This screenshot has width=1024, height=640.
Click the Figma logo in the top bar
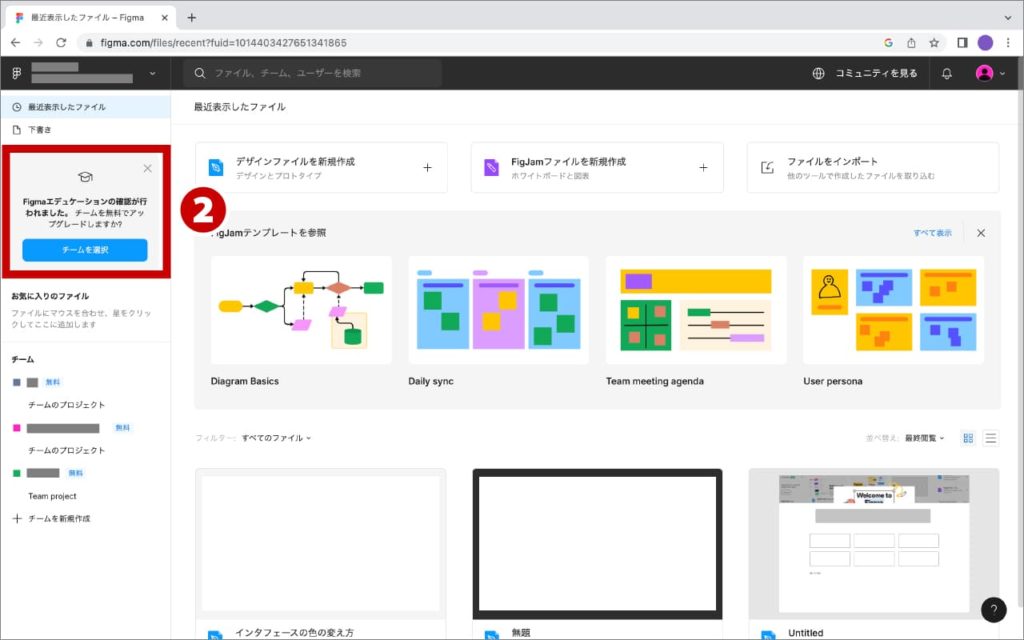point(17,73)
